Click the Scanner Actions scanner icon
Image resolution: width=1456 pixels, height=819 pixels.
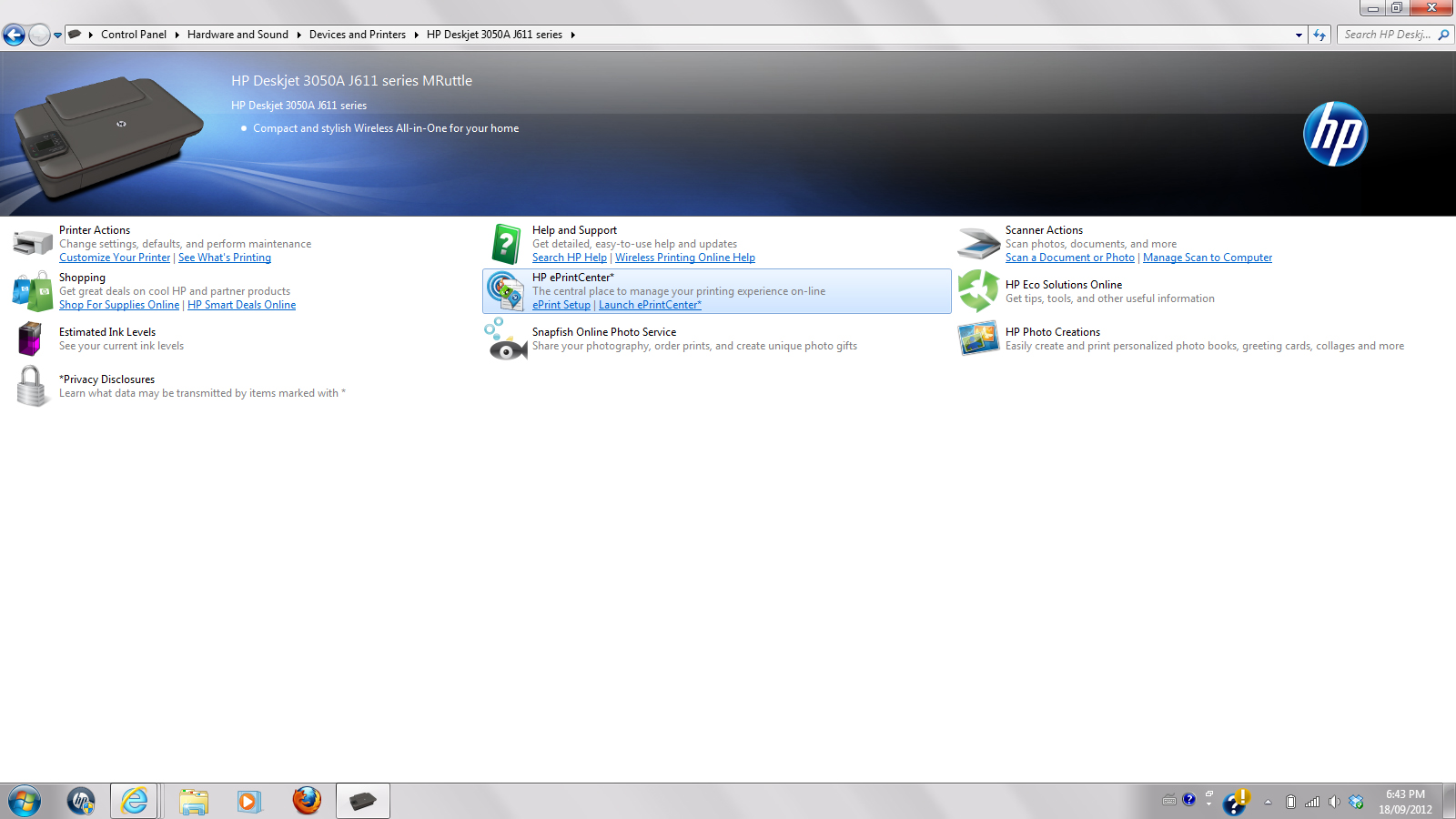click(979, 244)
